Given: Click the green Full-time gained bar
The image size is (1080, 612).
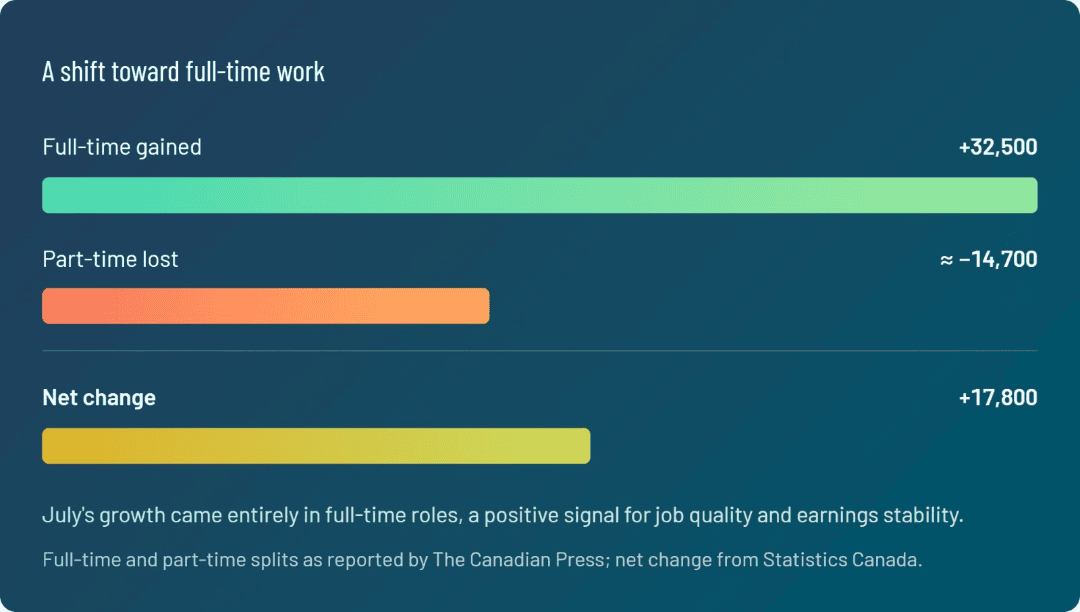Looking at the screenshot, I should pyautogui.click(x=540, y=195).
